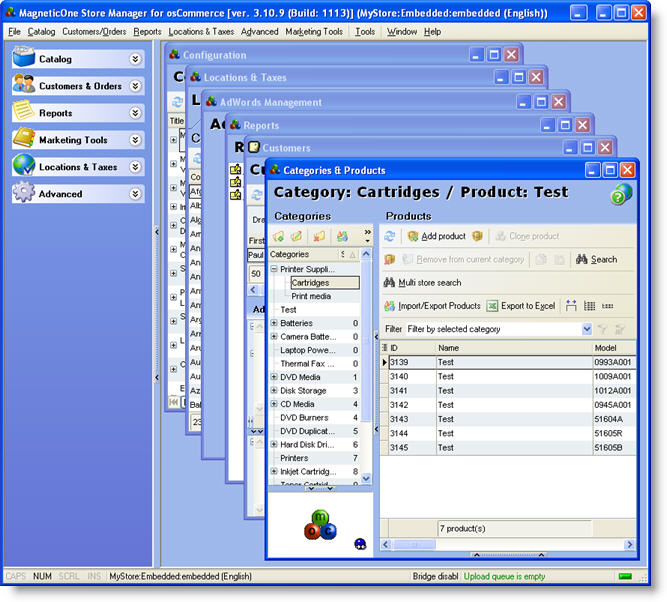Click Import/Export Products button
The height and width of the screenshot is (602, 667).
pos(432,306)
